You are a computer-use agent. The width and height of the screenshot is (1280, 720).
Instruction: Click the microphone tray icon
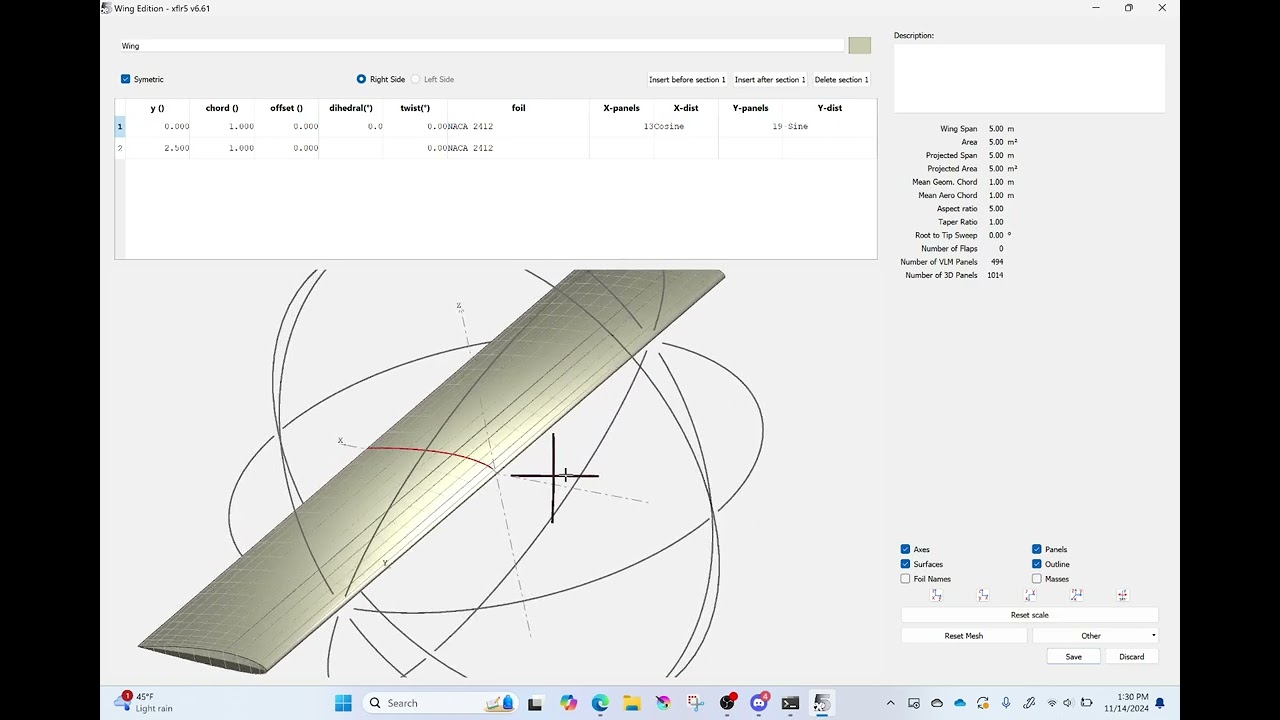[1006, 703]
